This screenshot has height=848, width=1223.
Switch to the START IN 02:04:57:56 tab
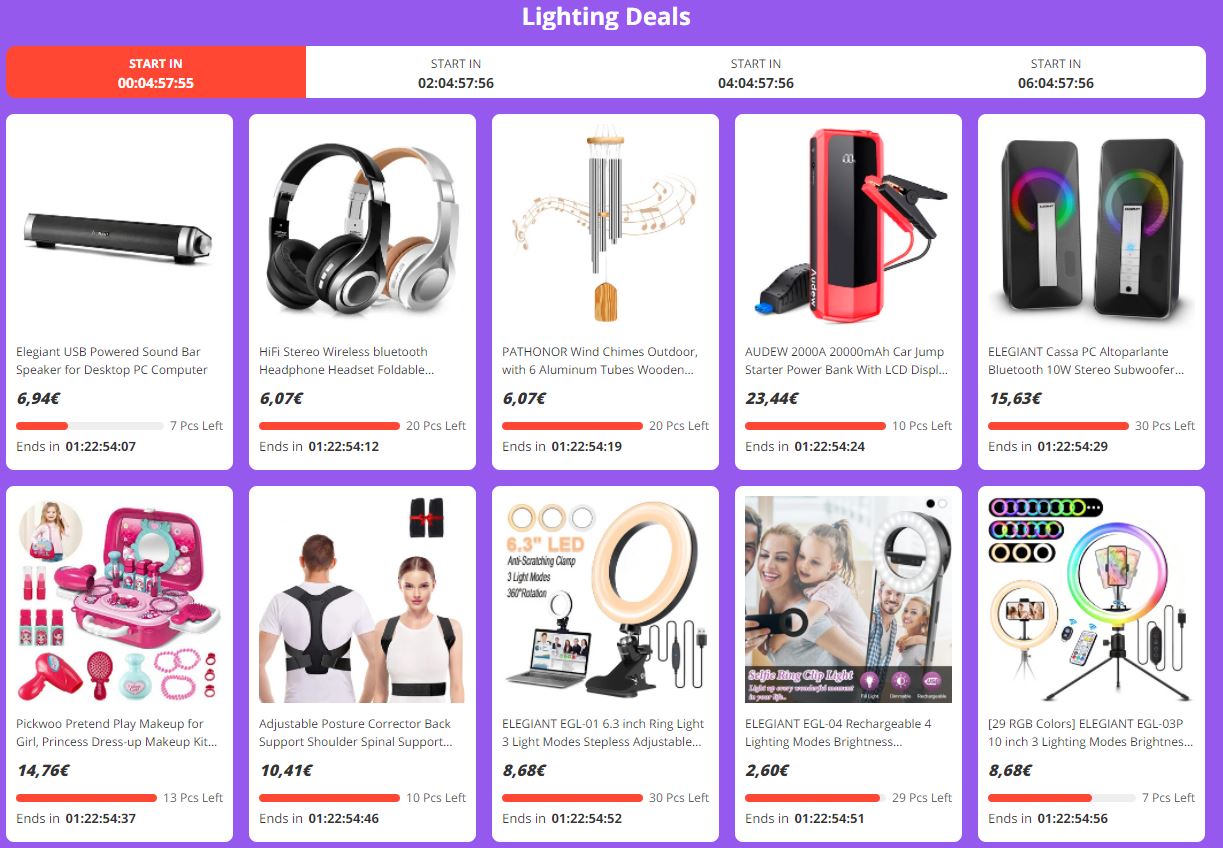456,73
